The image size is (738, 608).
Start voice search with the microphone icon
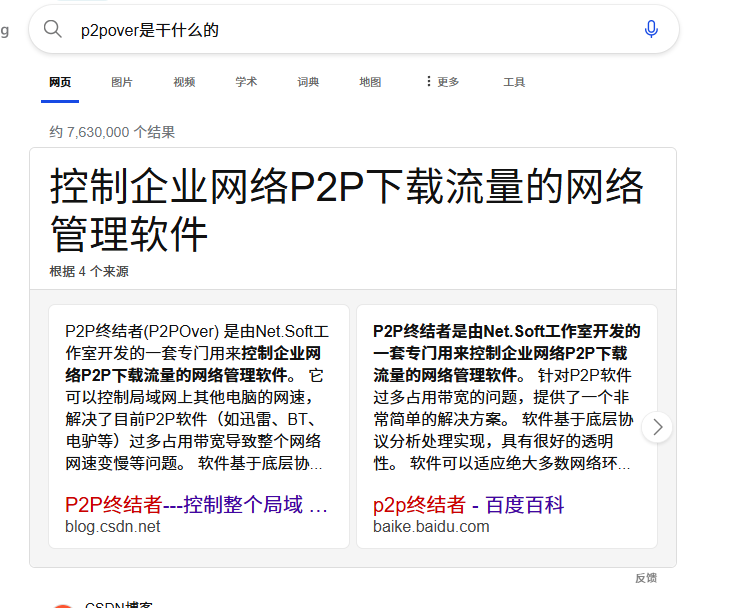tap(651, 30)
